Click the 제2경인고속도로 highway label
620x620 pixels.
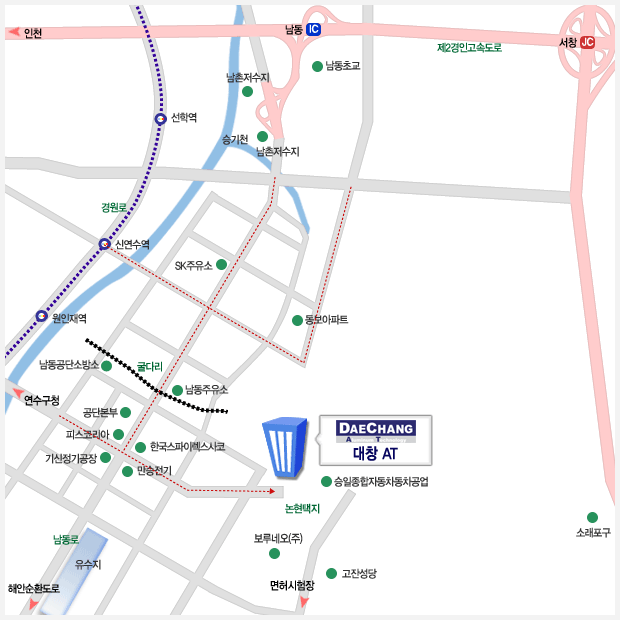pos(469,47)
